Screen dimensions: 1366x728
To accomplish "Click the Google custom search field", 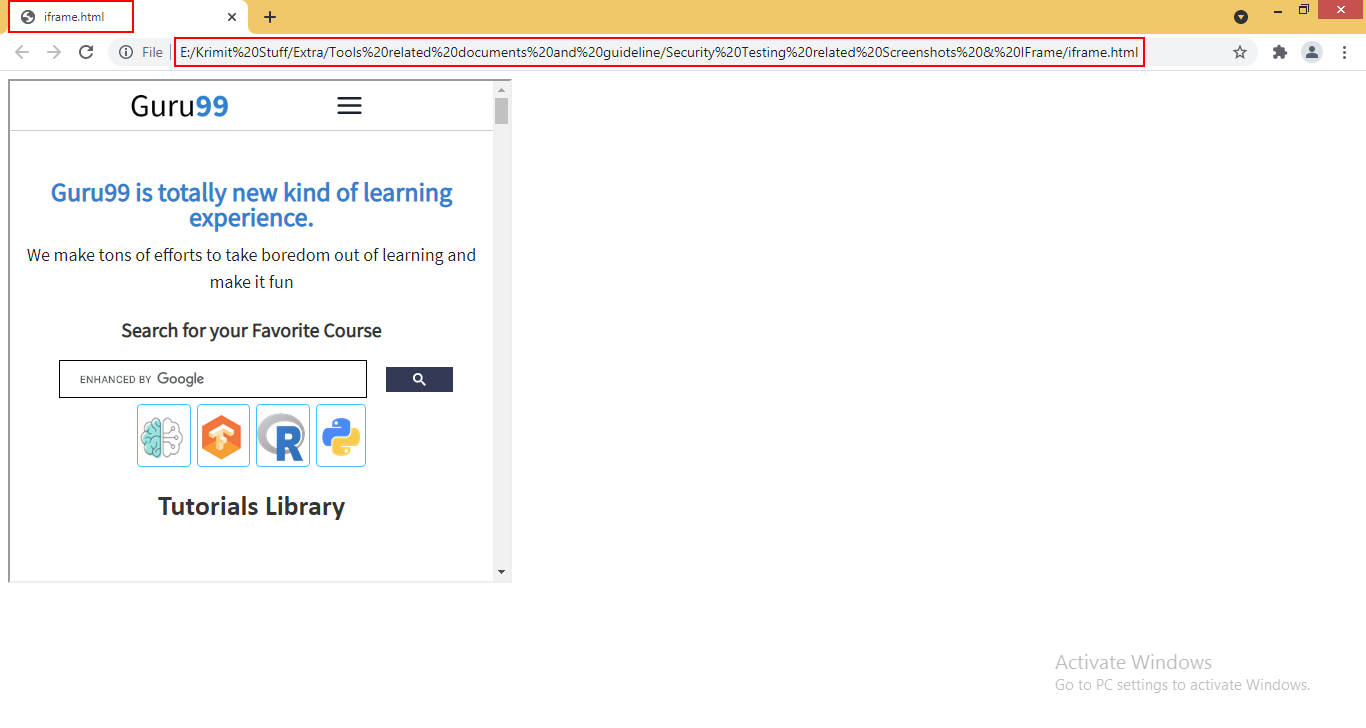I will click(213, 379).
